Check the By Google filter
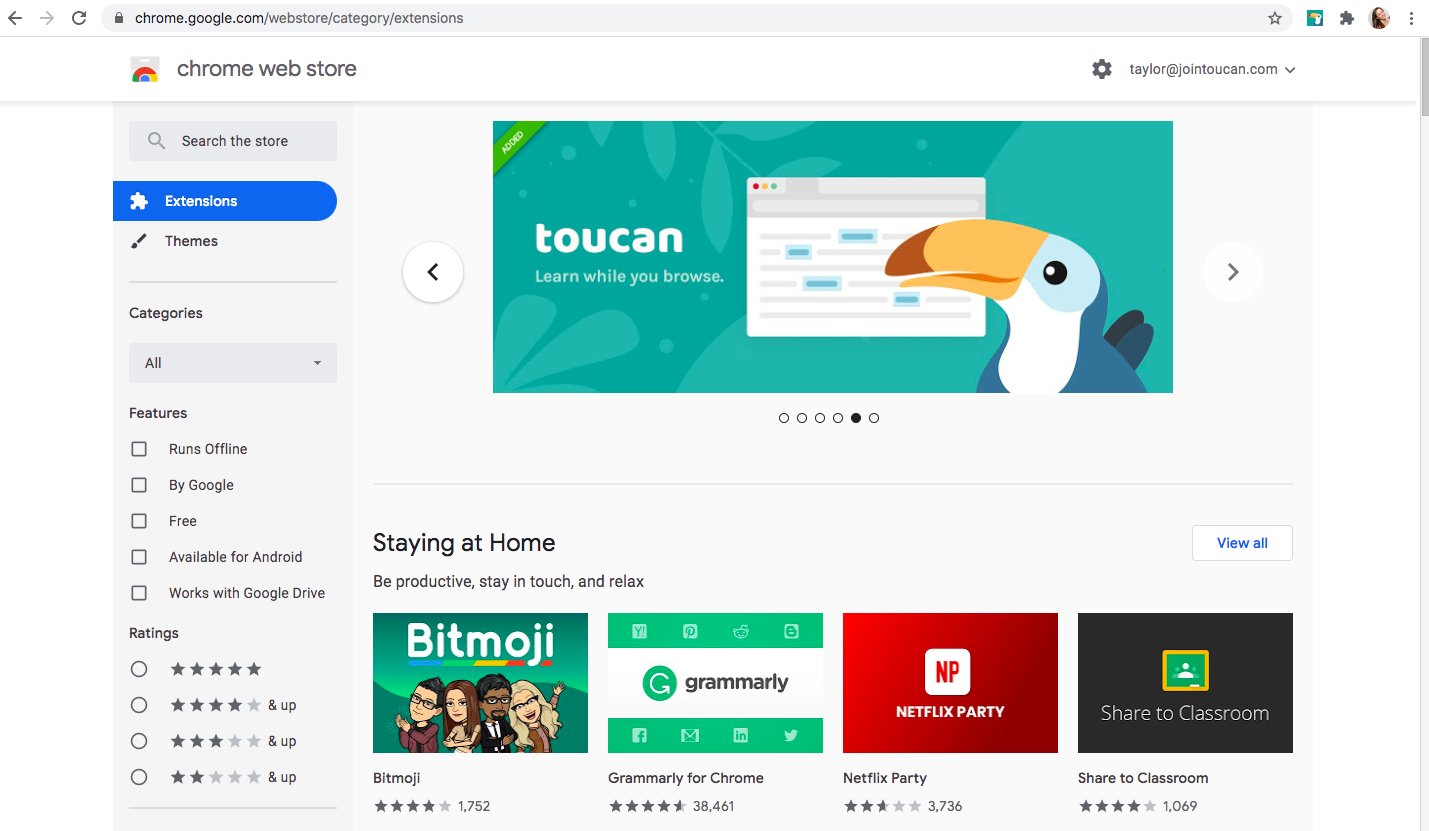The height and width of the screenshot is (831, 1429). (x=139, y=485)
